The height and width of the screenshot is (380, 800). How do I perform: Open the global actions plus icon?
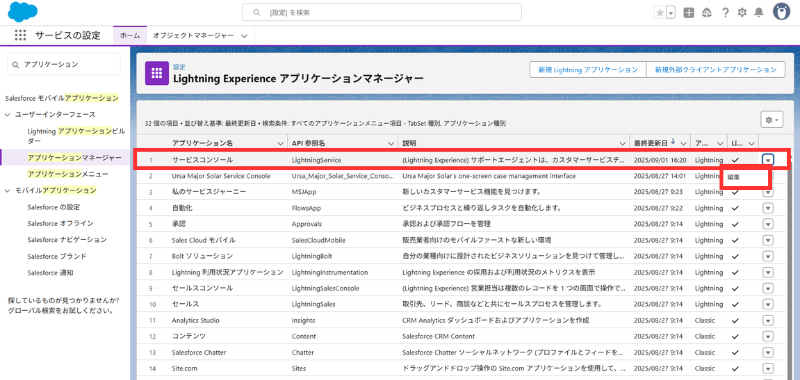click(x=689, y=13)
